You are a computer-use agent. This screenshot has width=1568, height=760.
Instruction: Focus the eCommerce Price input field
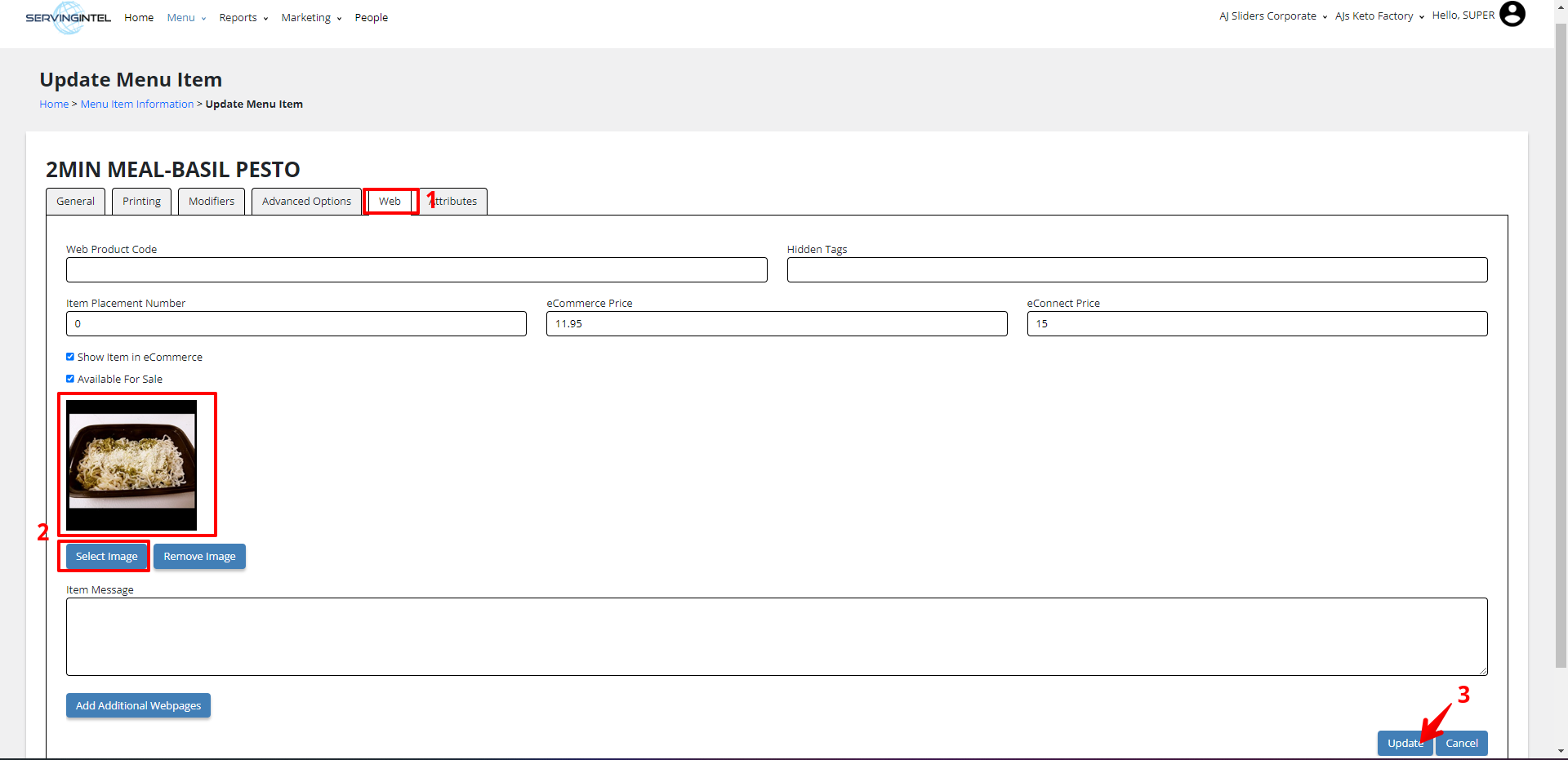[x=776, y=324]
